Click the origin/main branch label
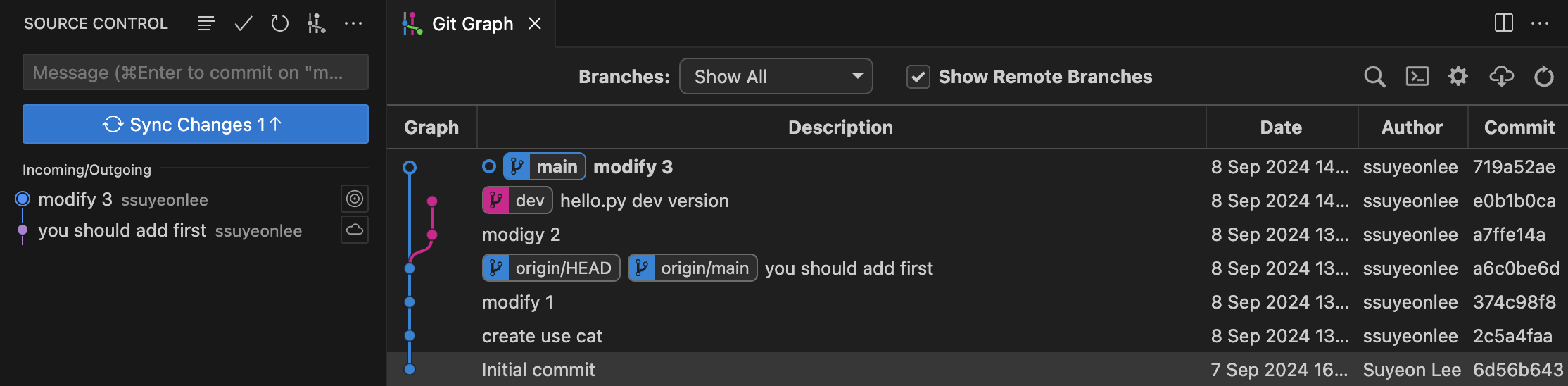 click(x=693, y=268)
